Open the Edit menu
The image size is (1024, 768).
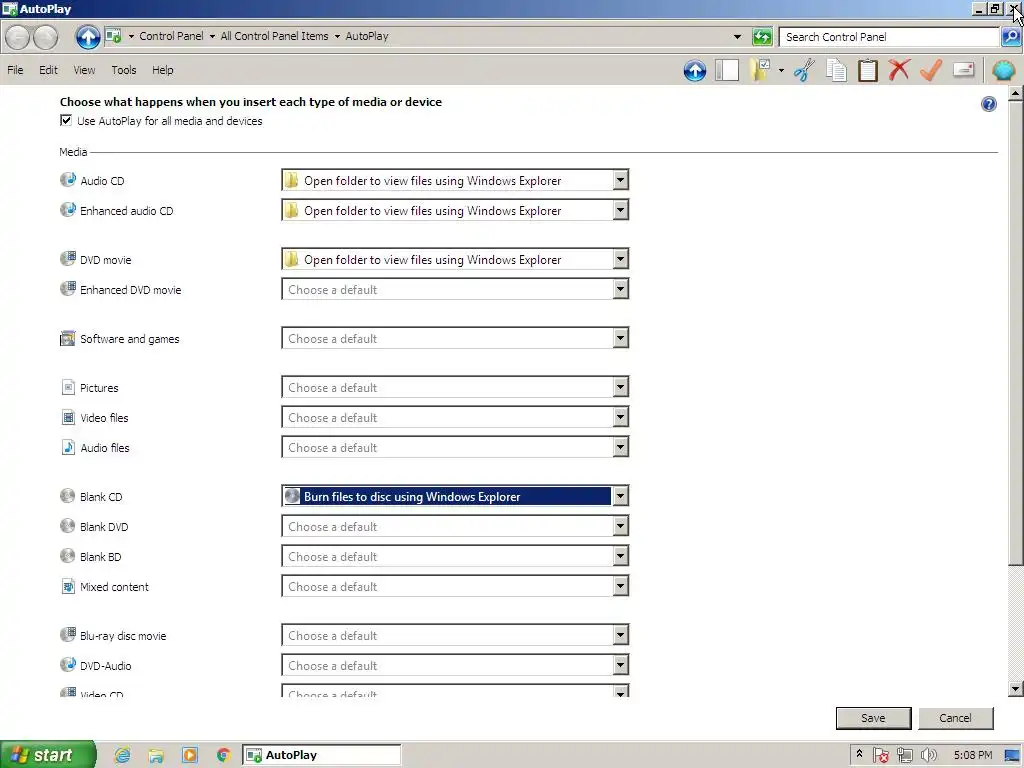coord(48,70)
